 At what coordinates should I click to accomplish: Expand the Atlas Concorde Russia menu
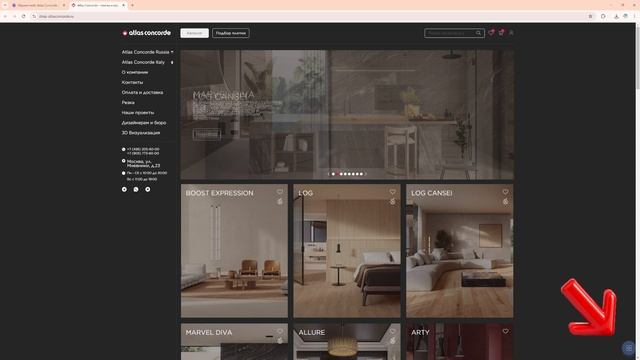point(147,52)
